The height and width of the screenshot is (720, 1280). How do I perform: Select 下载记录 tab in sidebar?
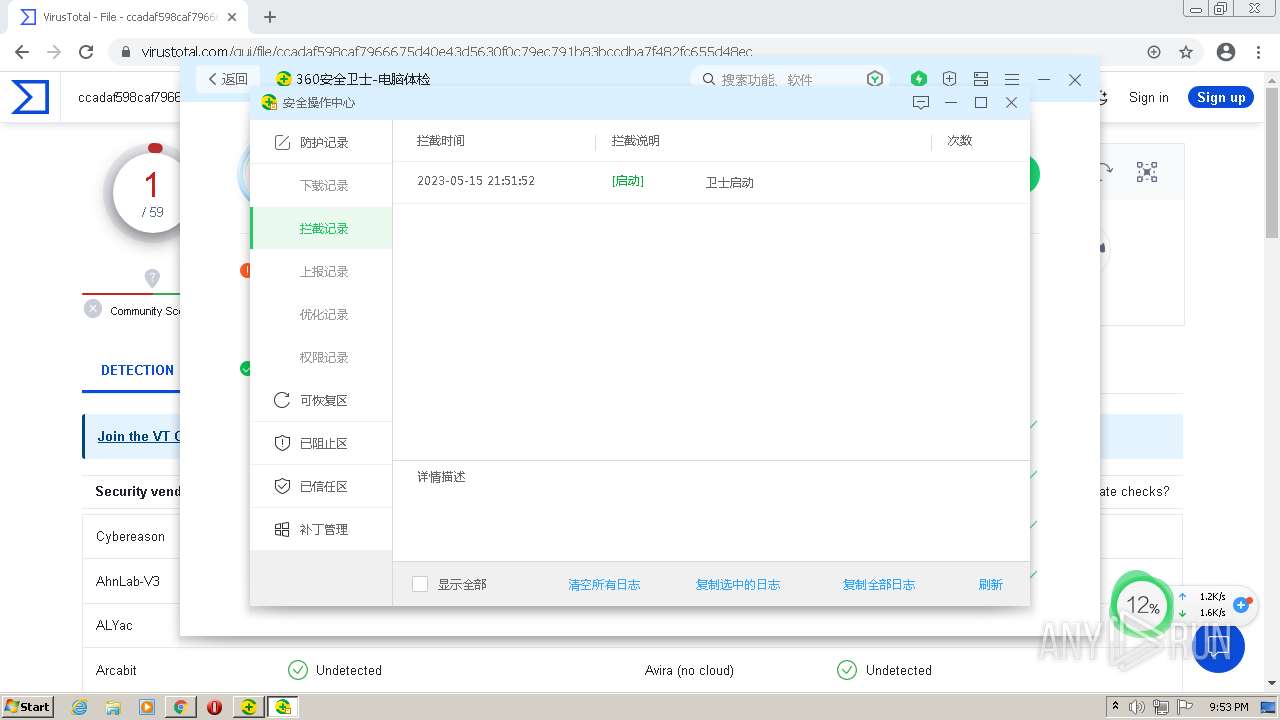point(324,186)
